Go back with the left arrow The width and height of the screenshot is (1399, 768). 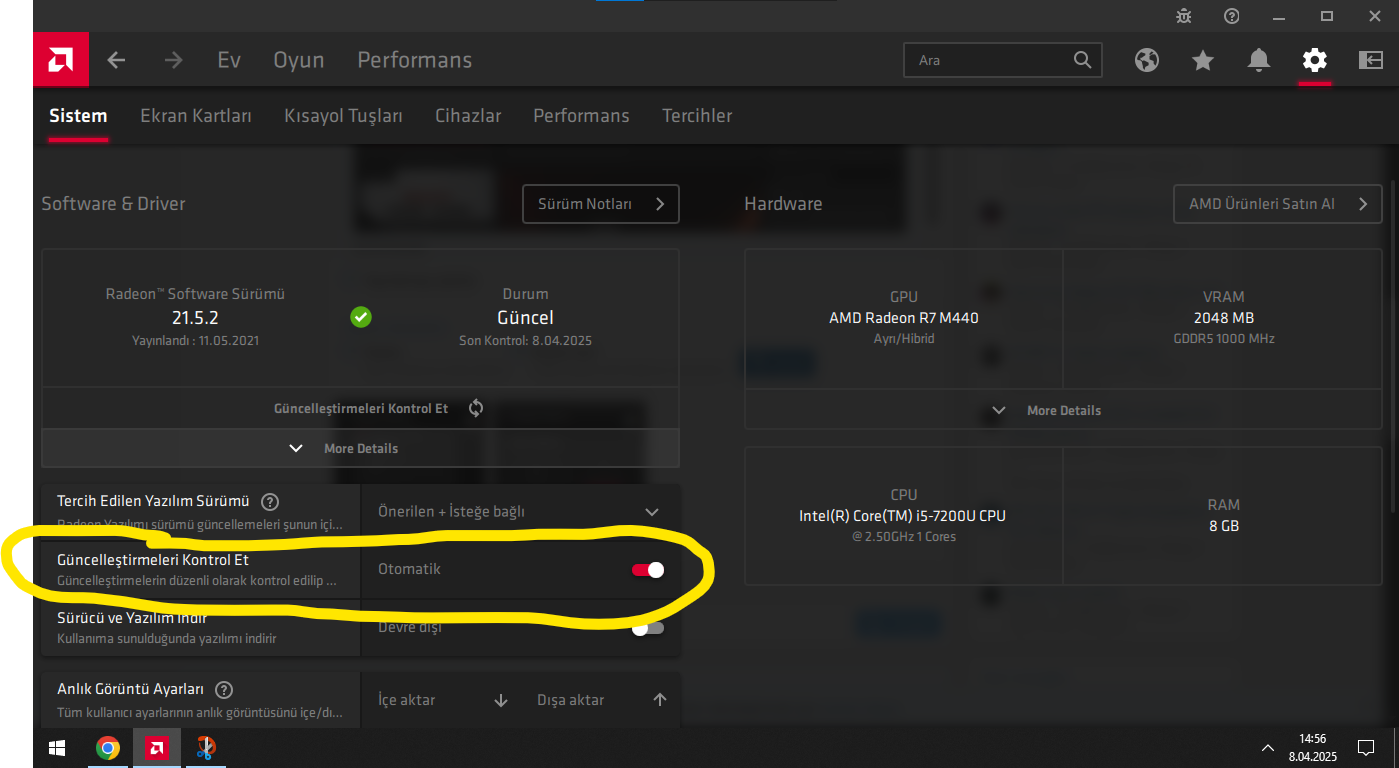116,60
